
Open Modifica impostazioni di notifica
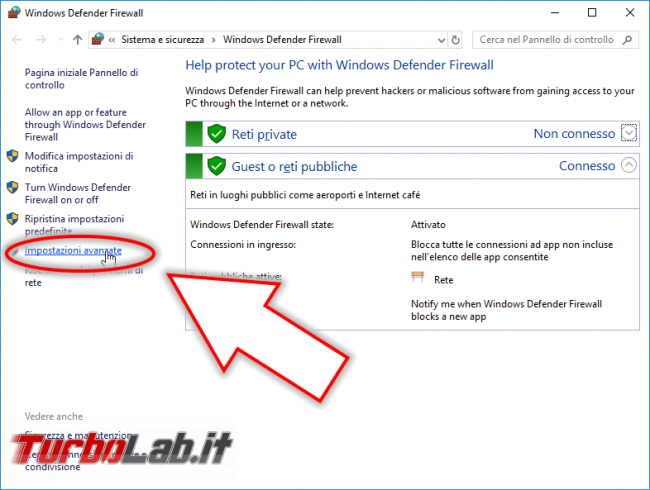click(x=79, y=162)
